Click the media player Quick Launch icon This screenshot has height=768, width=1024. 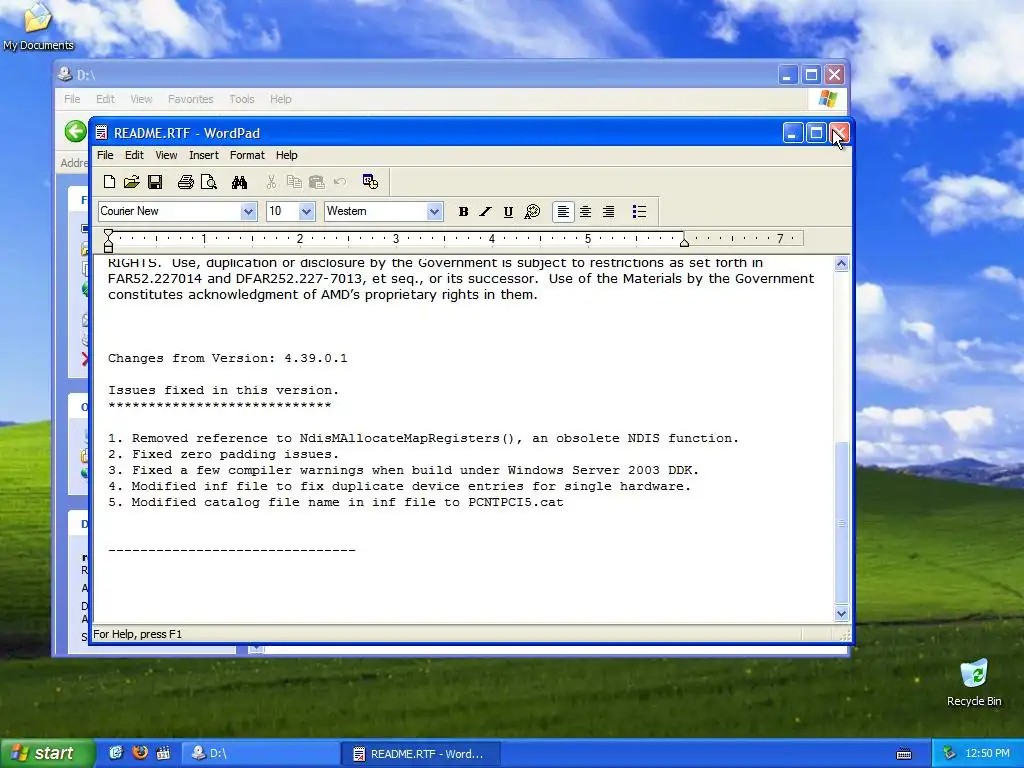163,753
